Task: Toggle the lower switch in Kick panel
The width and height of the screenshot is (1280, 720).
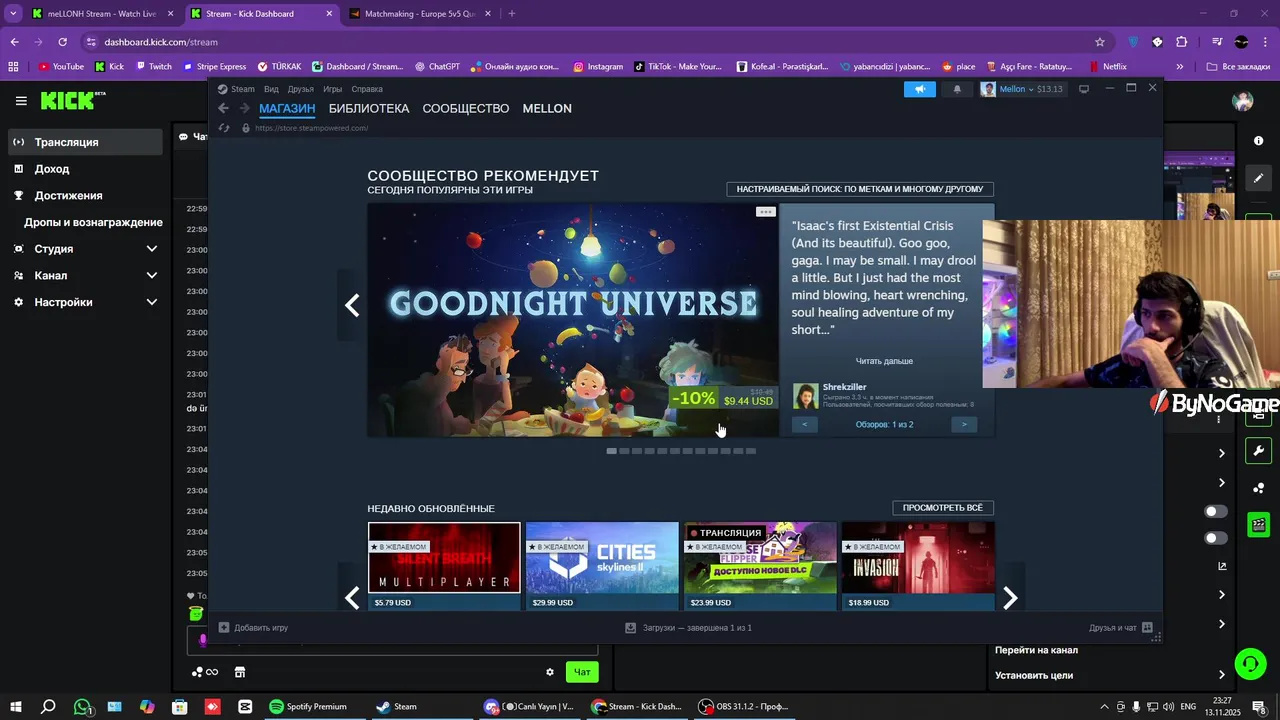Action: click(x=1216, y=538)
